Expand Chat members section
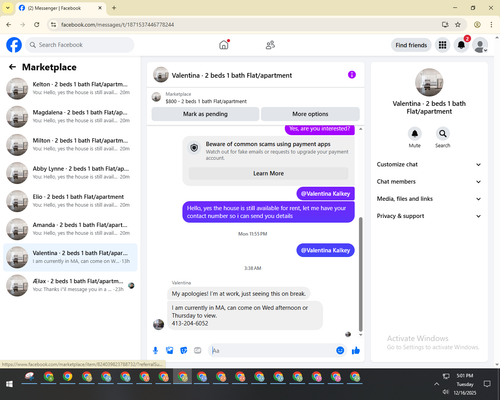The image size is (500, 400). [x=429, y=182]
